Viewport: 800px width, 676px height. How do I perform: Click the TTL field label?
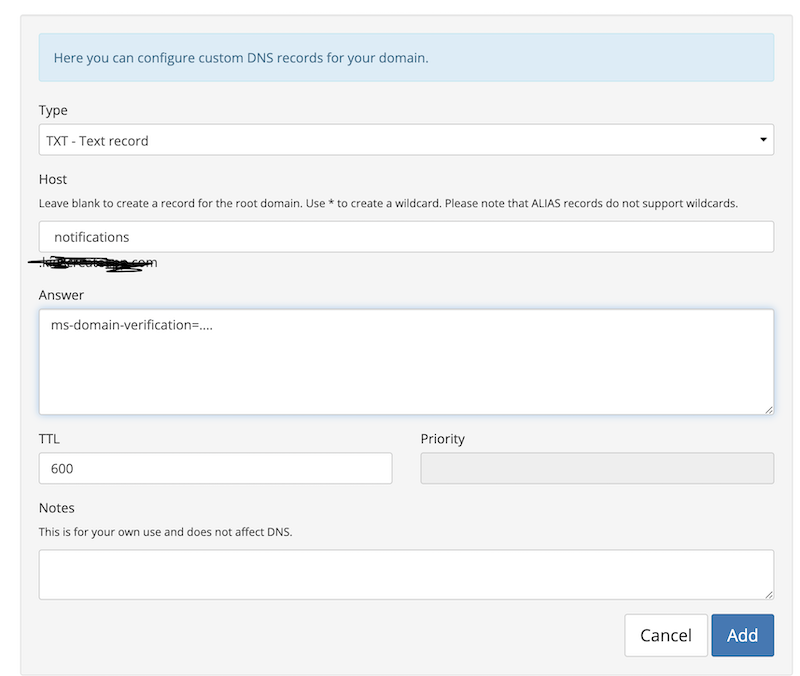50,438
